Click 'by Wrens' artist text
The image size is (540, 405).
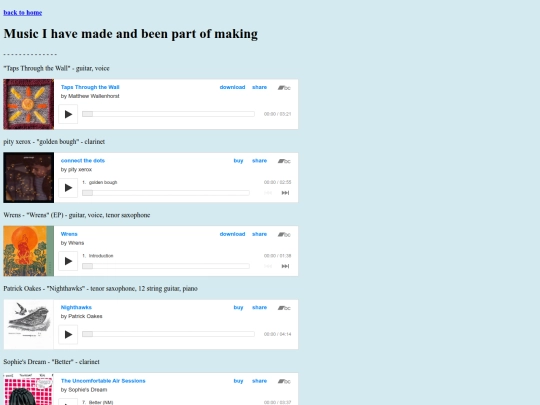(72, 243)
